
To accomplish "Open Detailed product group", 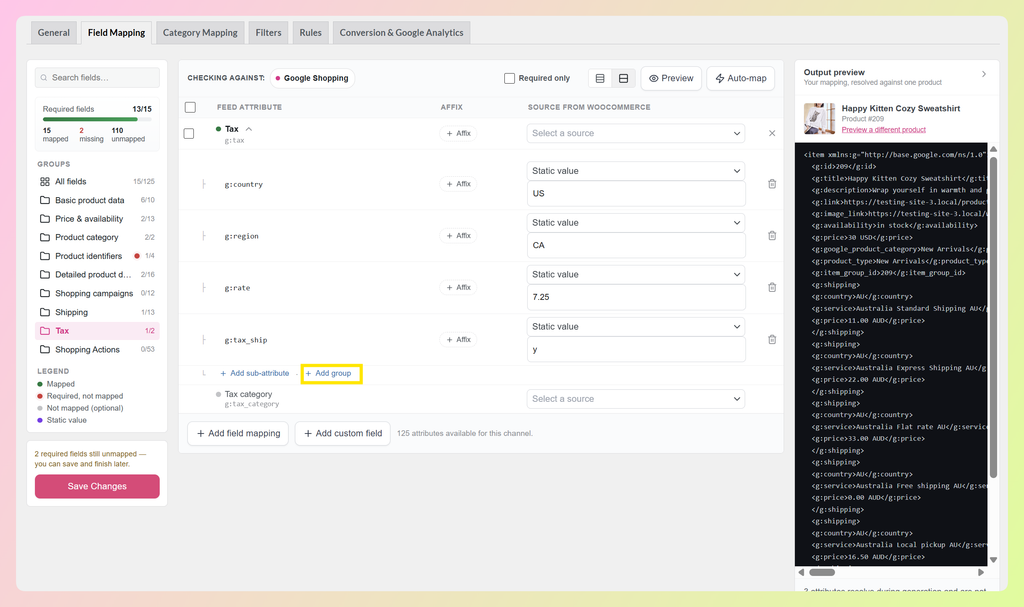I will [97, 275].
